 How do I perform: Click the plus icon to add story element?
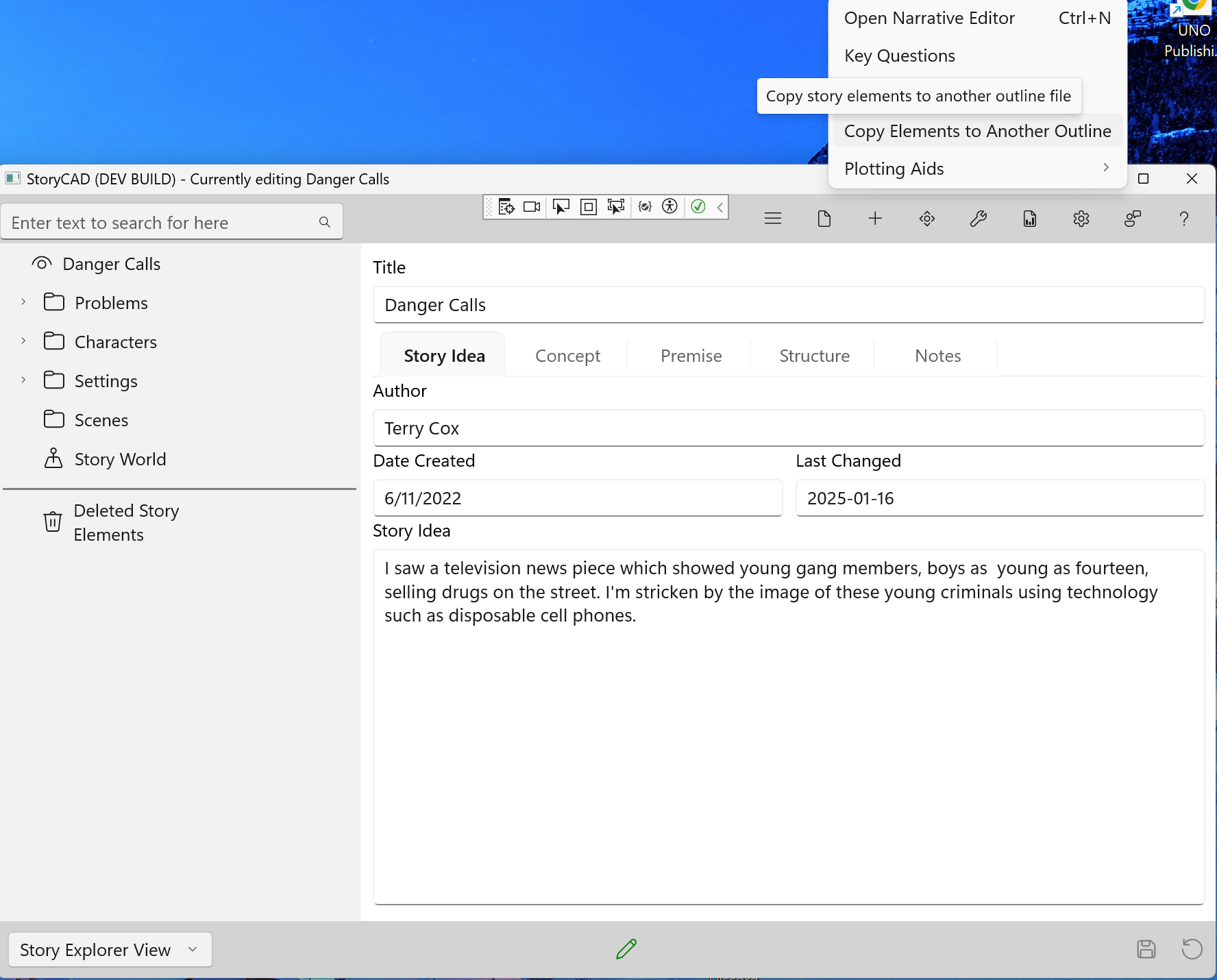click(875, 218)
